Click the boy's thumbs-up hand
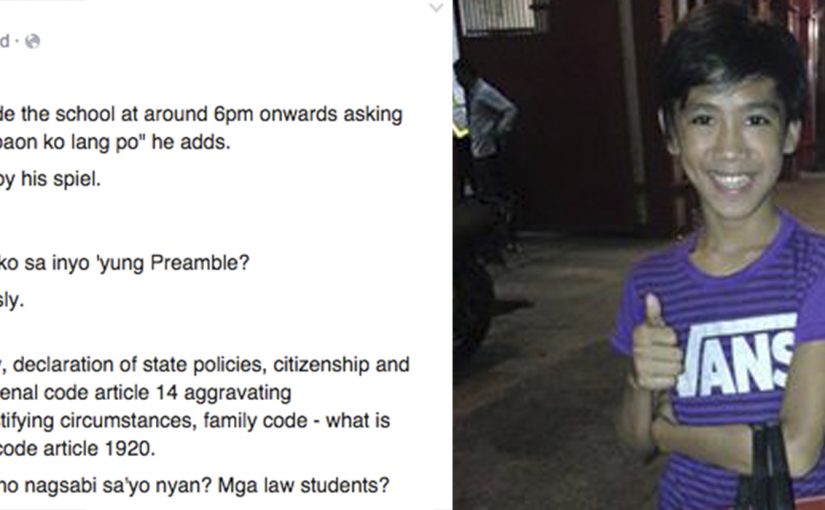Screen dimensions: 825x510 coord(656,344)
